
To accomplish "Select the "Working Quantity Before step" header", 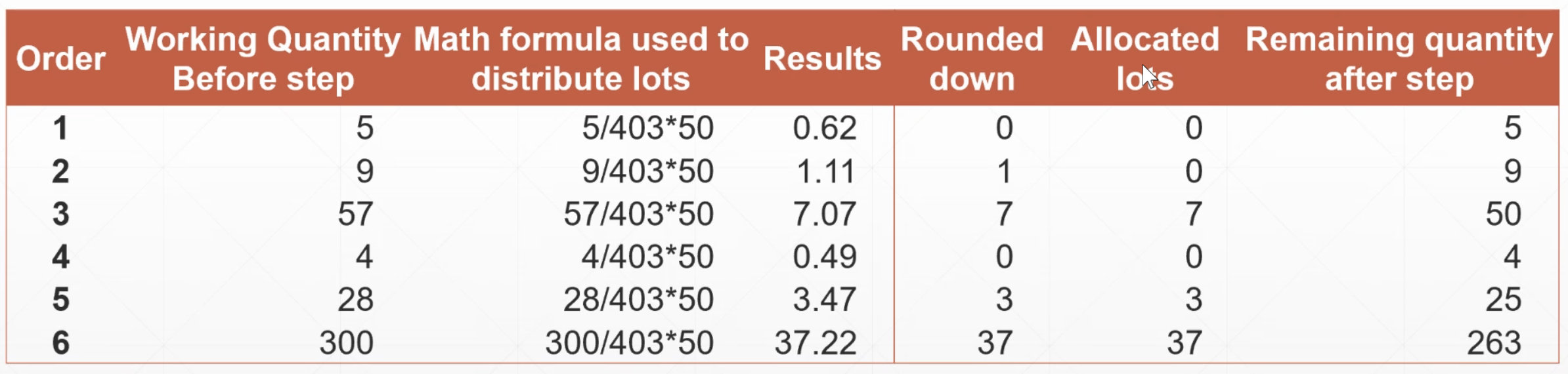I will (x=263, y=59).
